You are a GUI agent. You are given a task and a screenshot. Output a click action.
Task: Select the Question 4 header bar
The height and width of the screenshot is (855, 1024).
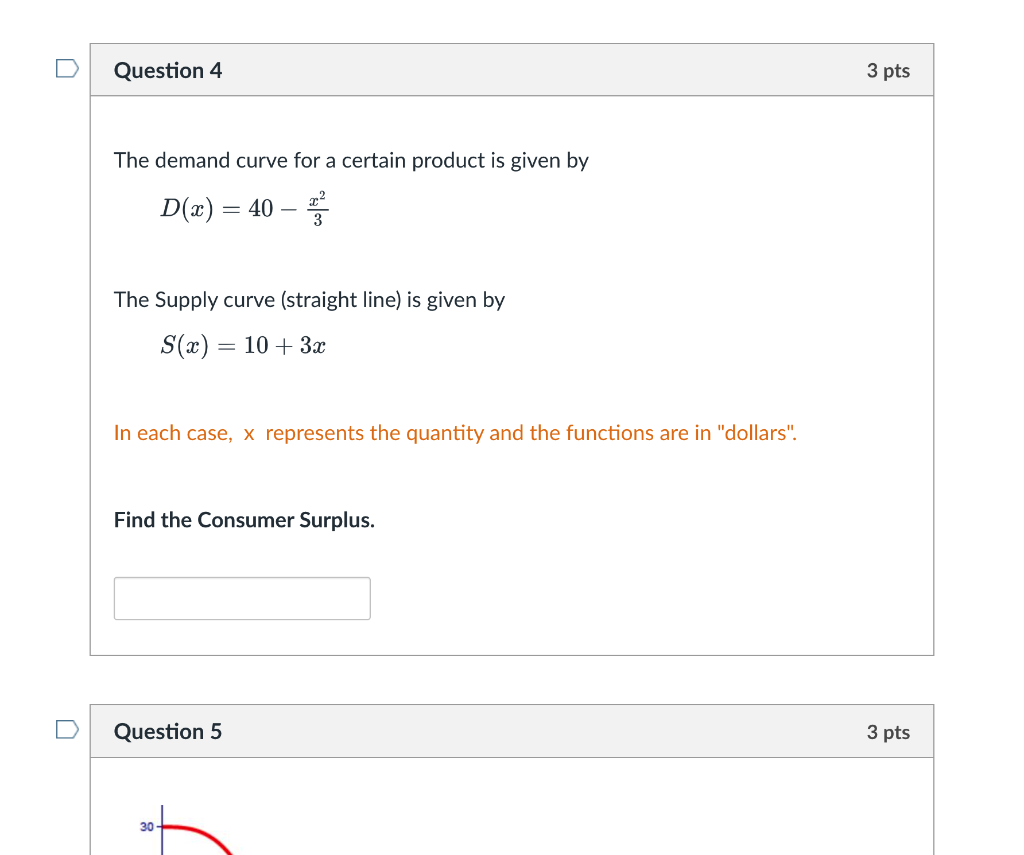(511, 69)
